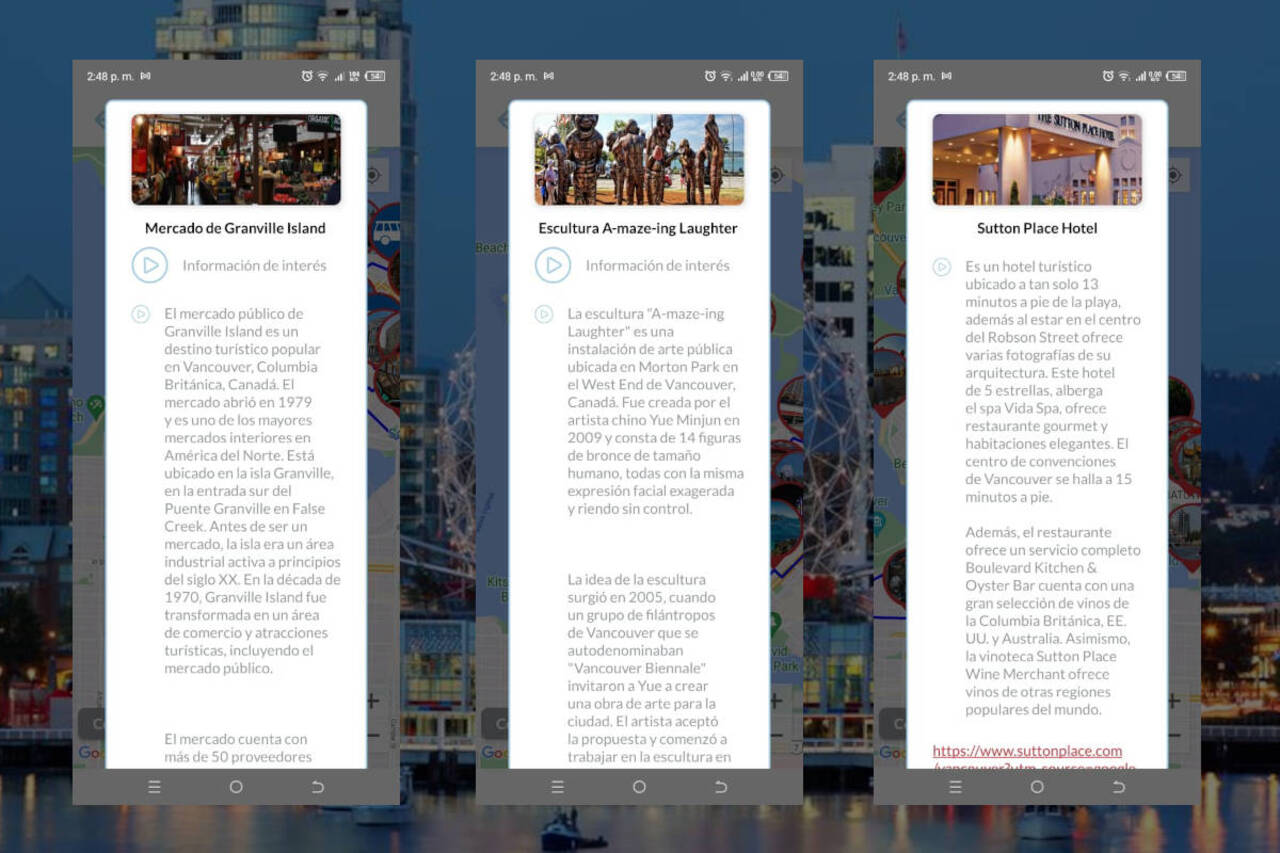Open the suttonplace.com website link
Viewport: 1280px width, 853px height.
coord(1027,751)
